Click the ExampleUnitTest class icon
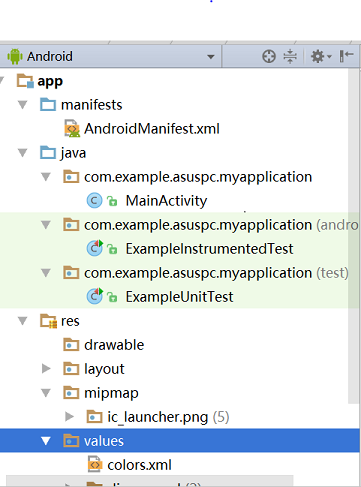 95,296
